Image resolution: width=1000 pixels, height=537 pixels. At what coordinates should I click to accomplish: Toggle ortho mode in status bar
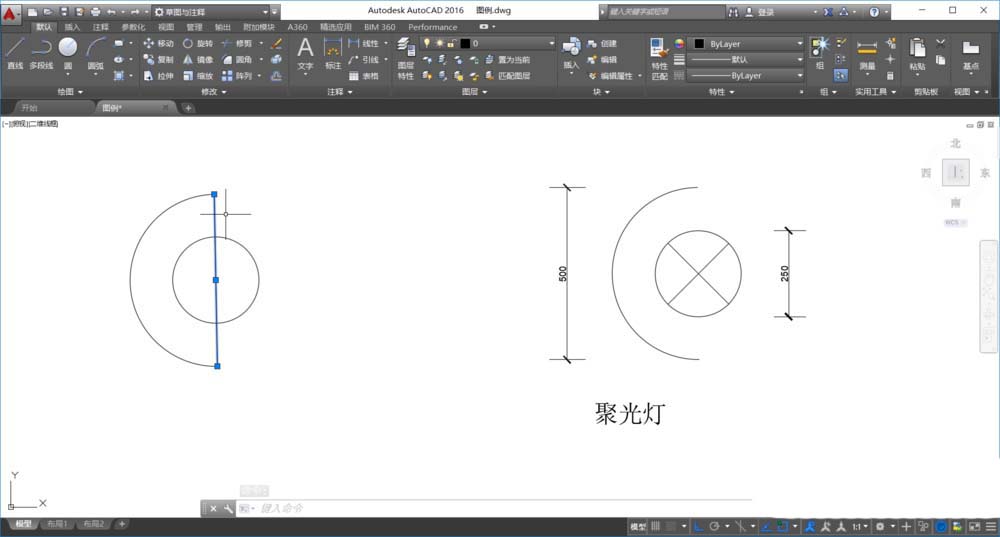pos(699,526)
